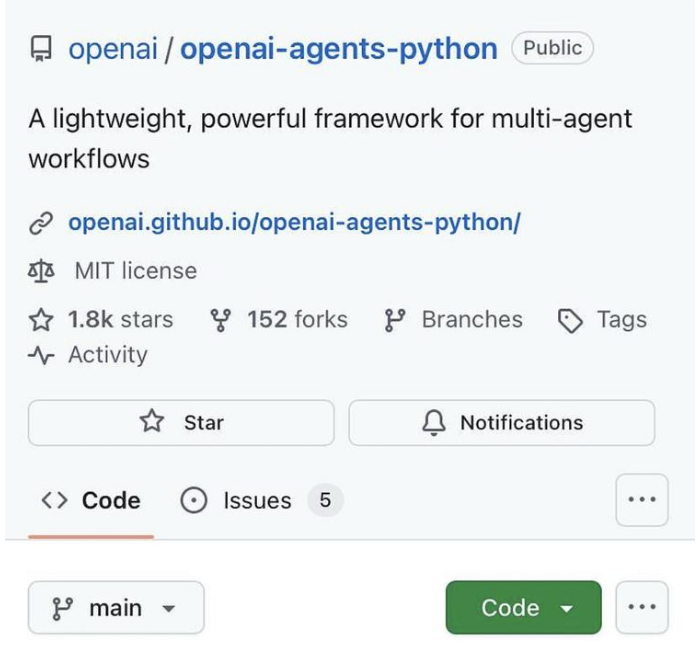Go to the openai owner profile
Image resolution: width=698 pixels, height=656 pixels.
[x=113, y=49]
